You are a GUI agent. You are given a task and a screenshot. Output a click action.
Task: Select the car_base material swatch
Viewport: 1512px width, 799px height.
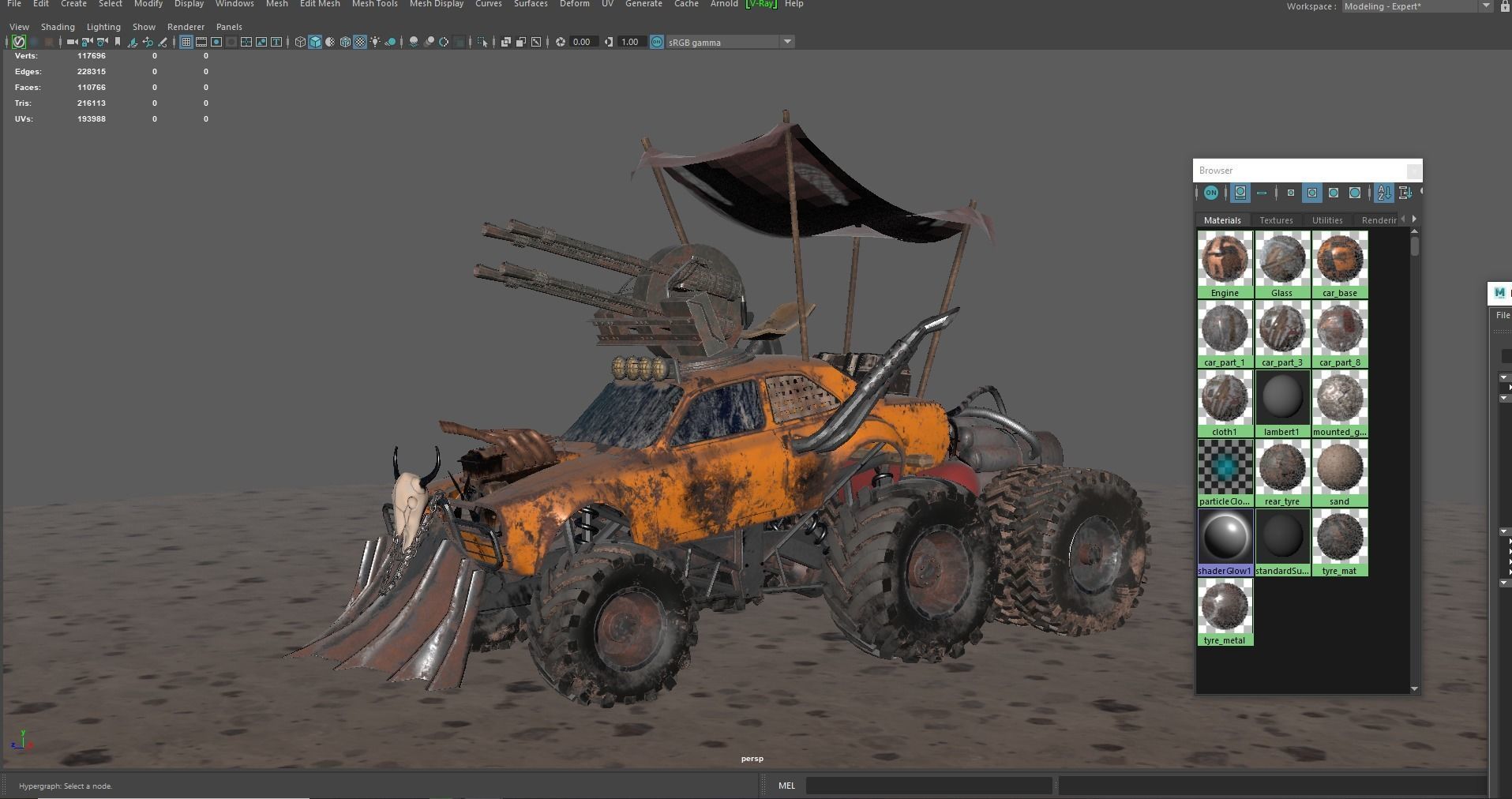pos(1340,264)
